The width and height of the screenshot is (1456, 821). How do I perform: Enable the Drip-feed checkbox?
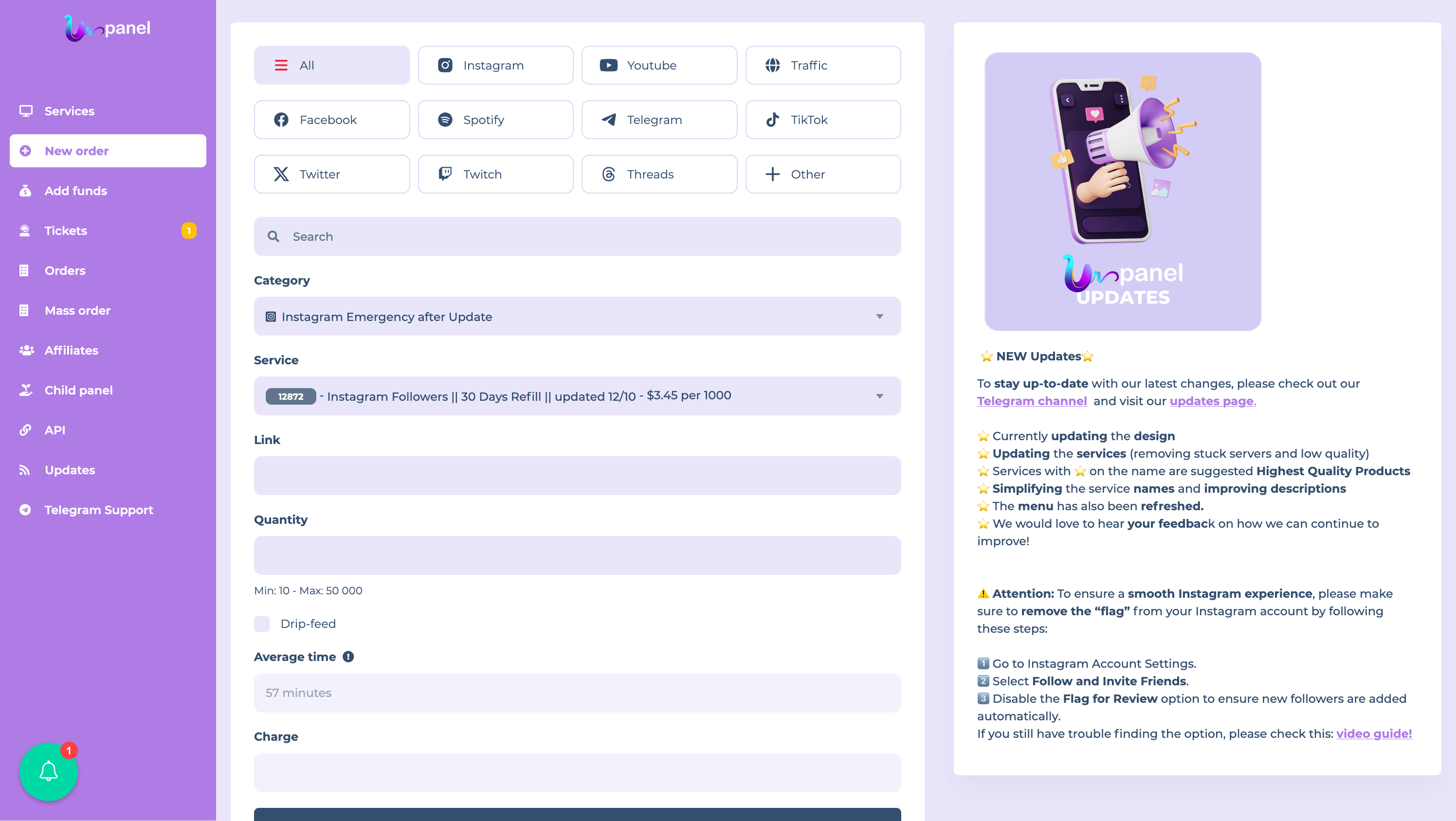coord(262,624)
